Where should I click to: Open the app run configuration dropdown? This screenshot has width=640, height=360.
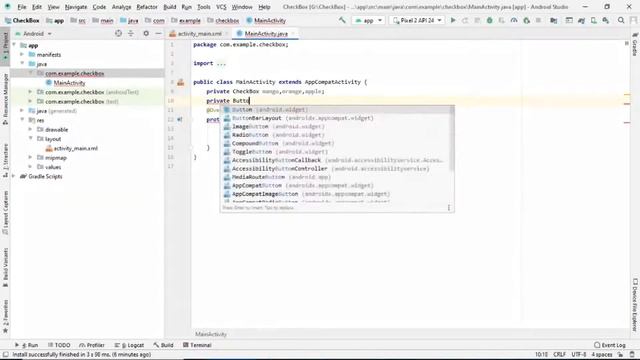(x=369, y=20)
